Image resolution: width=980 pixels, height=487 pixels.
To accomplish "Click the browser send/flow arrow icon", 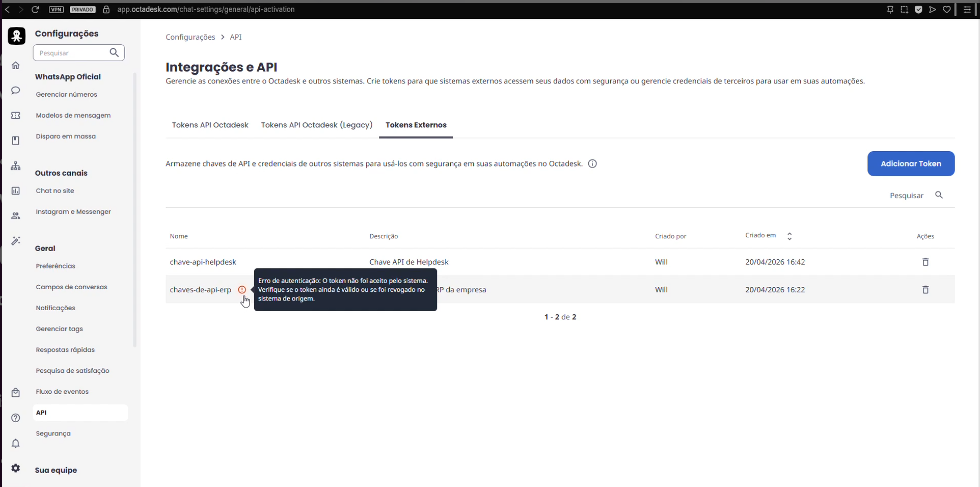I will [x=932, y=9].
